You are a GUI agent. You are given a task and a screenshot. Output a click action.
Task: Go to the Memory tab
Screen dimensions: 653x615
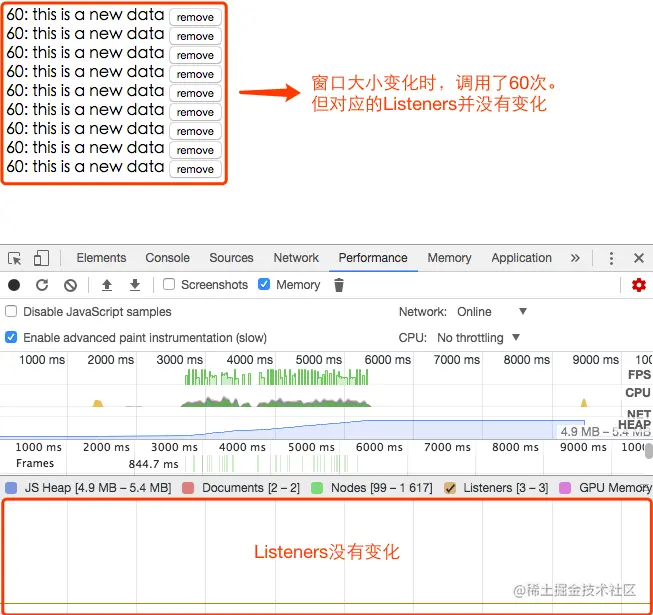(x=449, y=258)
